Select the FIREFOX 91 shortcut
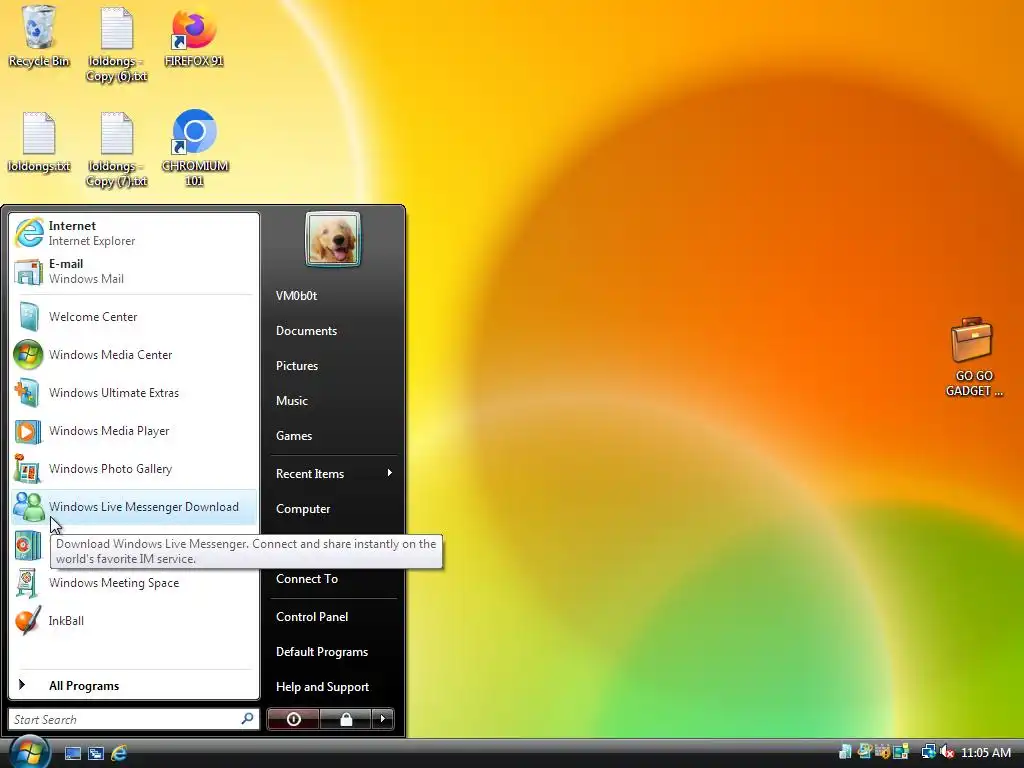This screenshot has height=768, width=1024. pyautogui.click(x=194, y=38)
